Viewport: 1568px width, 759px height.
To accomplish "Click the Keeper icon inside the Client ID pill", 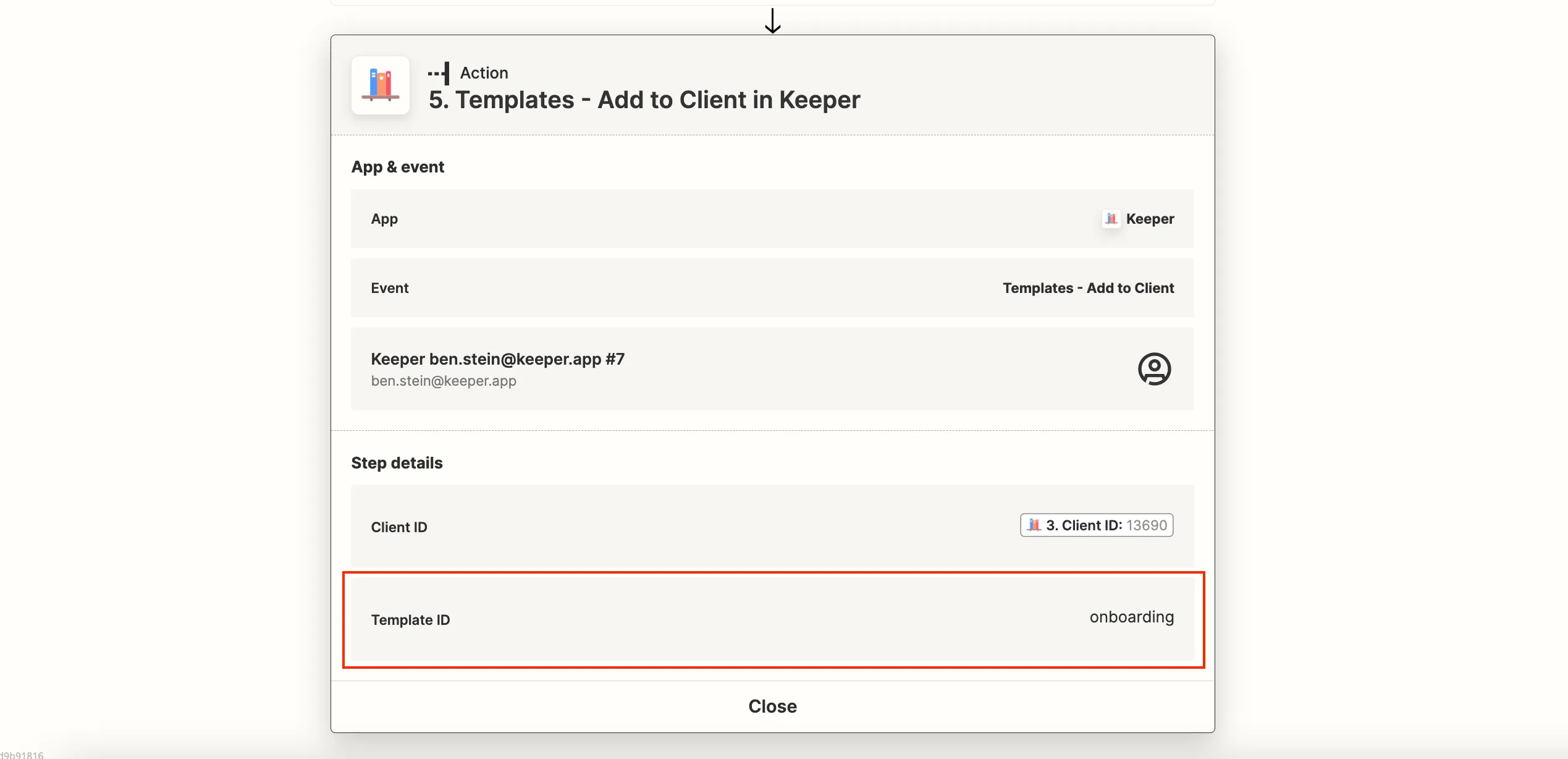I will (1034, 525).
